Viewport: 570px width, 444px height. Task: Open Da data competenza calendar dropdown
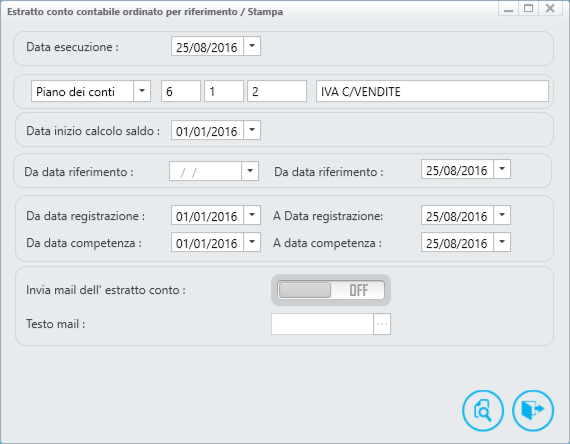pos(252,242)
